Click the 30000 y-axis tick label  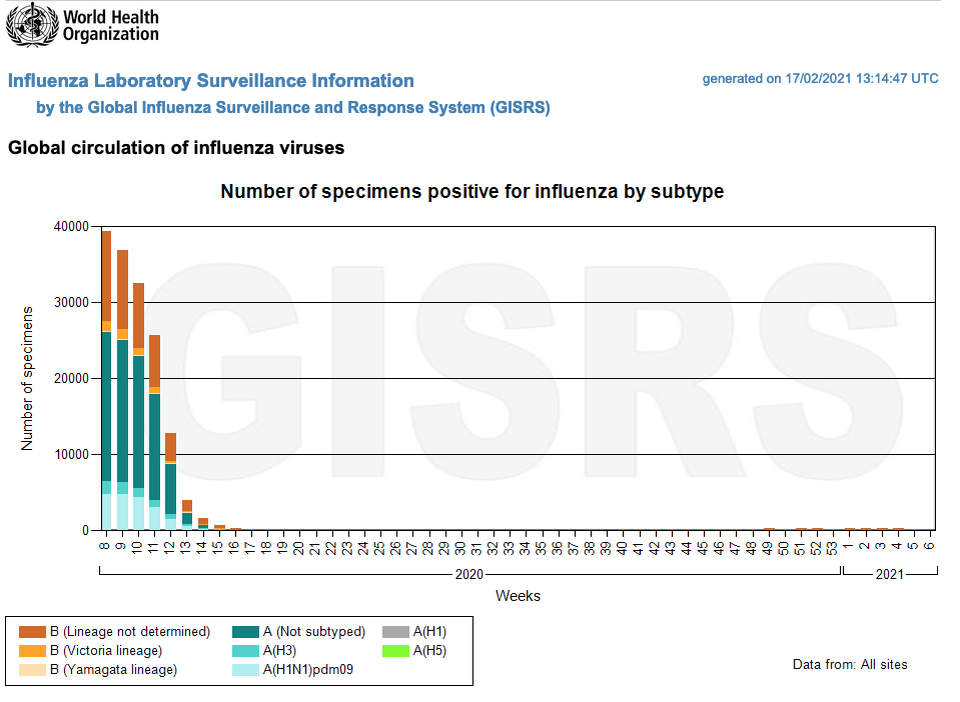tap(71, 302)
